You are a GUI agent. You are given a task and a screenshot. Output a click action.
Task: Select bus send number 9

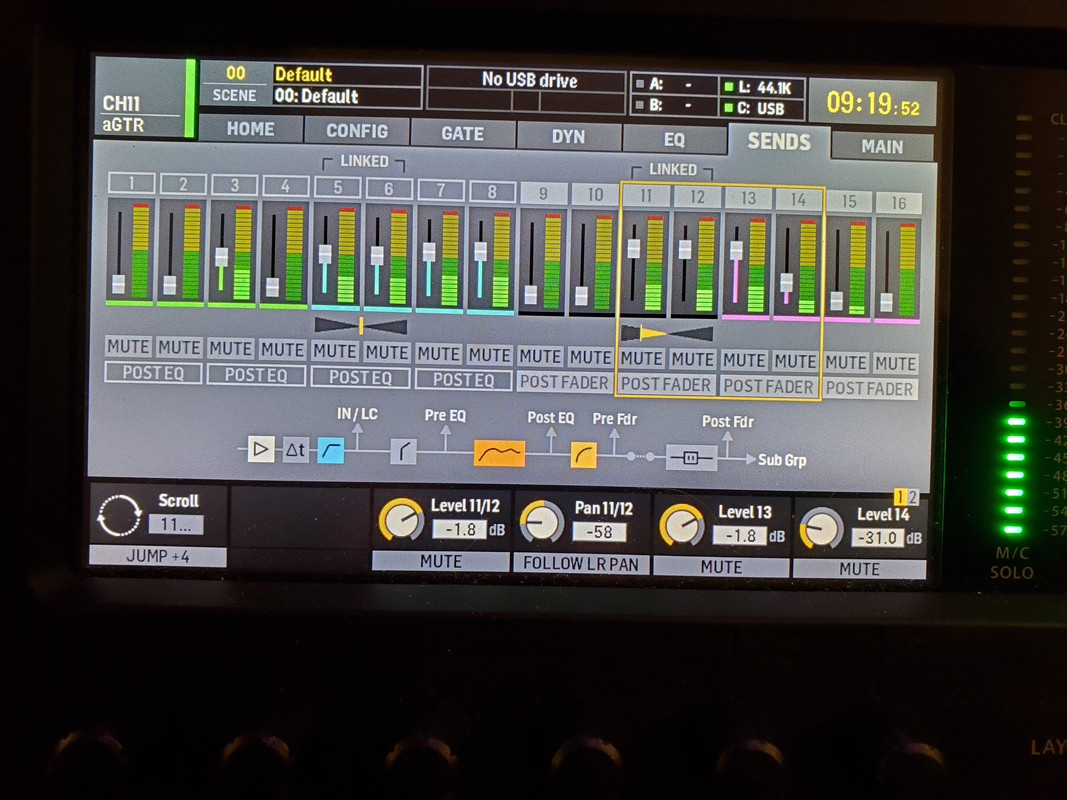pyautogui.click(x=543, y=193)
